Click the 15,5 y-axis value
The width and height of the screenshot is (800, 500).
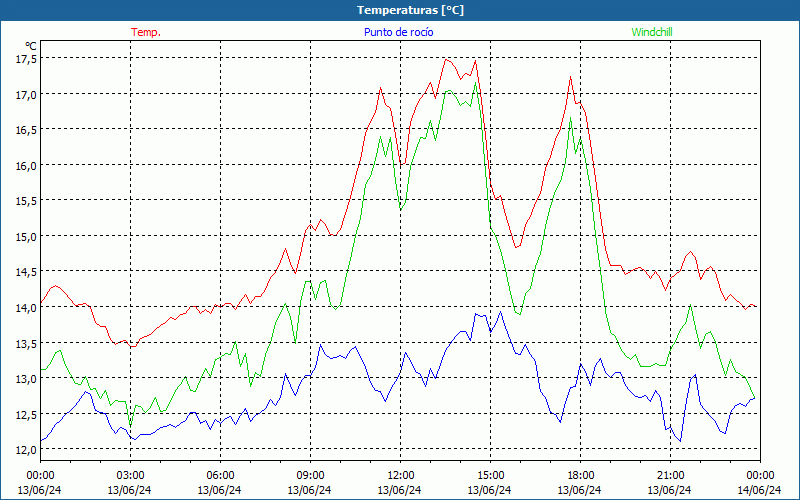(x=27, y=201)
